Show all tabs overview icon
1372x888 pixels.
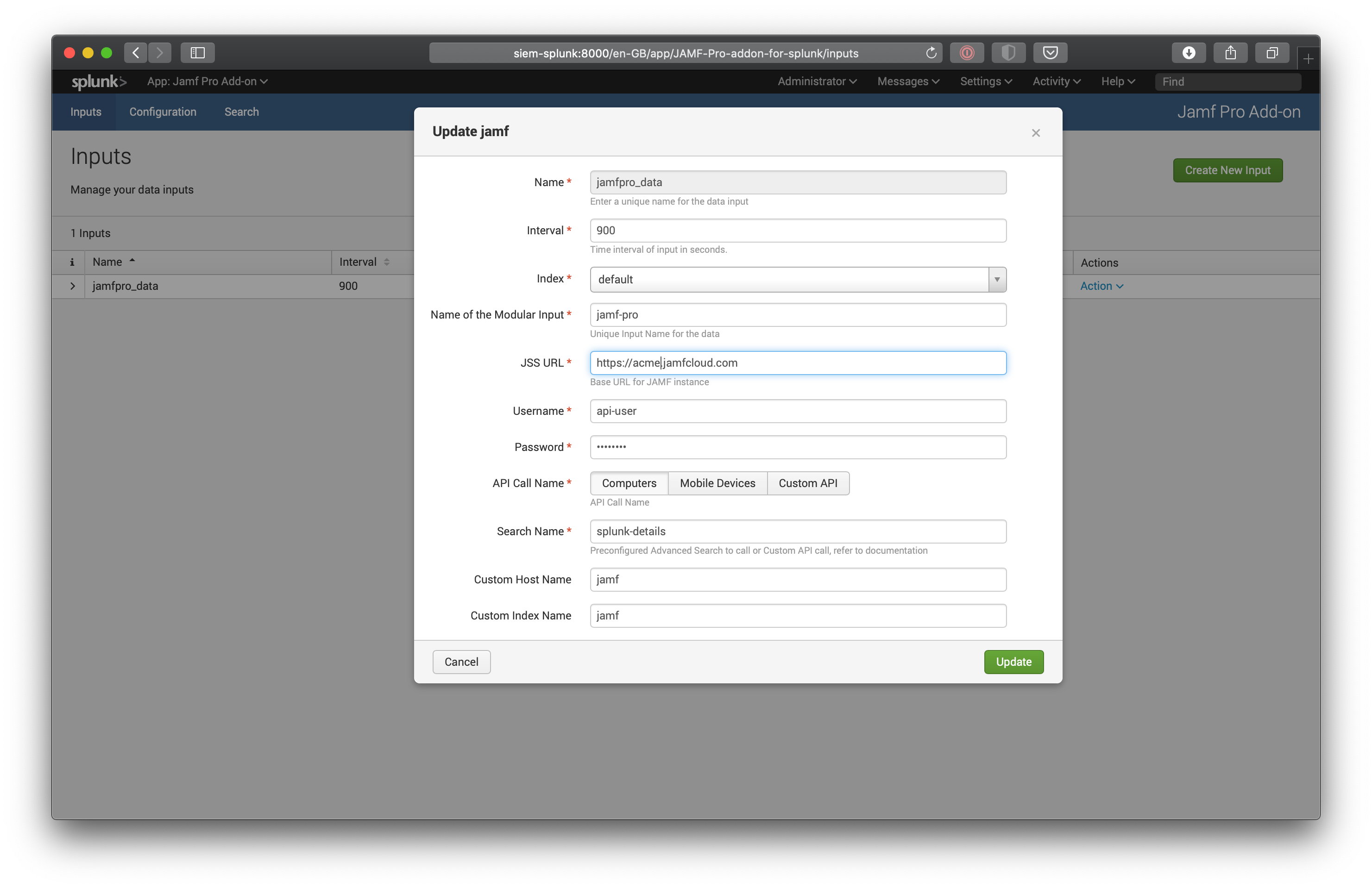[x=1271, y=53]
